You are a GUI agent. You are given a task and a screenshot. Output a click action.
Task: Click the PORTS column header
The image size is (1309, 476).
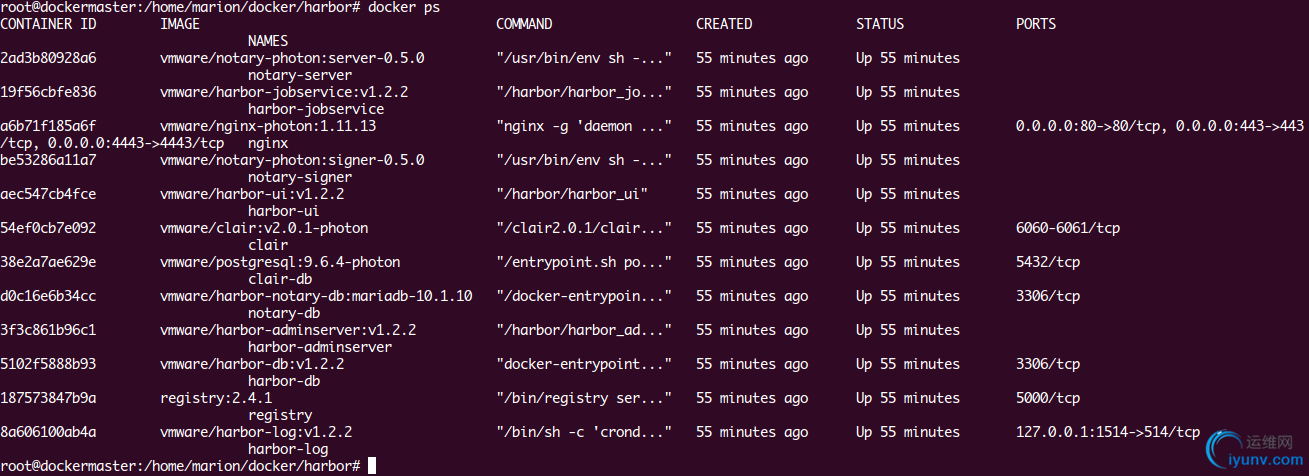point(1036,24)
